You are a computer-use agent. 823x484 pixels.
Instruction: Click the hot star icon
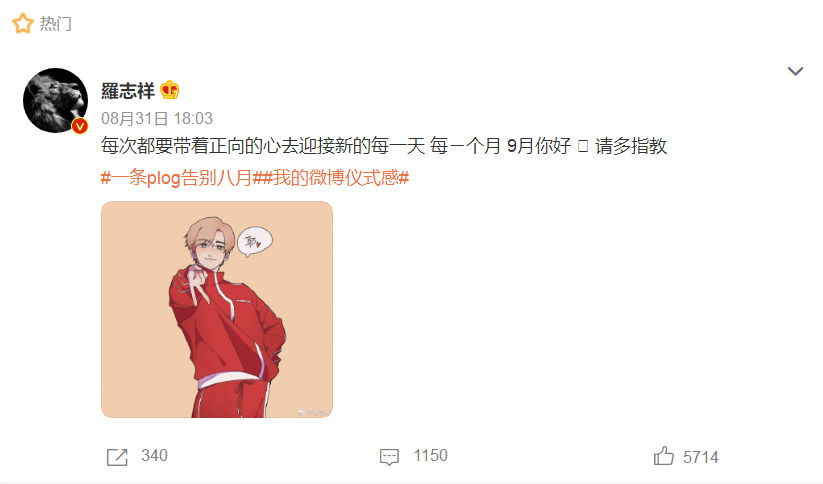point(23,24)
